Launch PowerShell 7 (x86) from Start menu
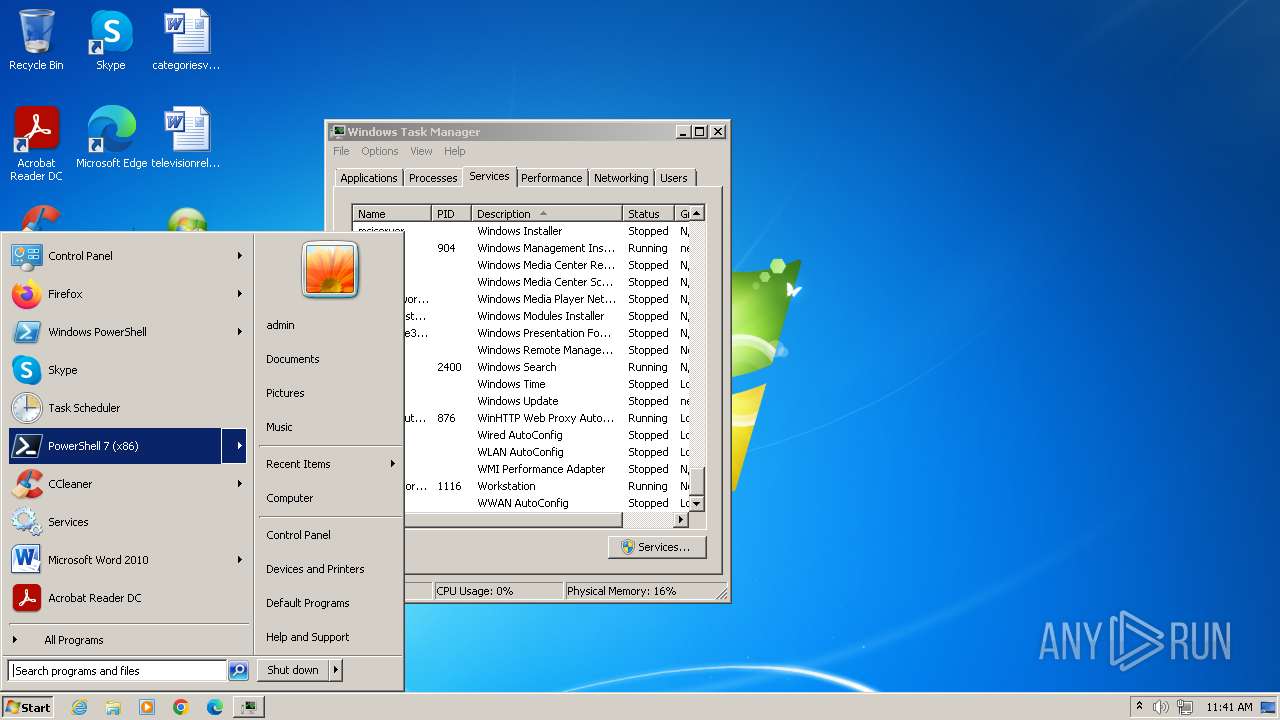Image resolution: width=1280 pixels, height=720 pixels. pos(115,446)
